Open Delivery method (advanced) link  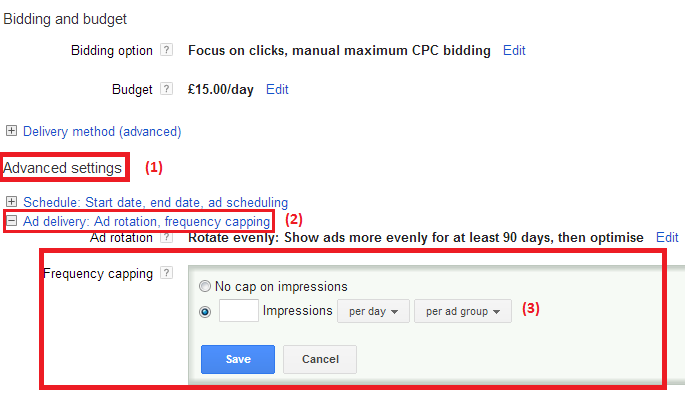pos(102,132)
